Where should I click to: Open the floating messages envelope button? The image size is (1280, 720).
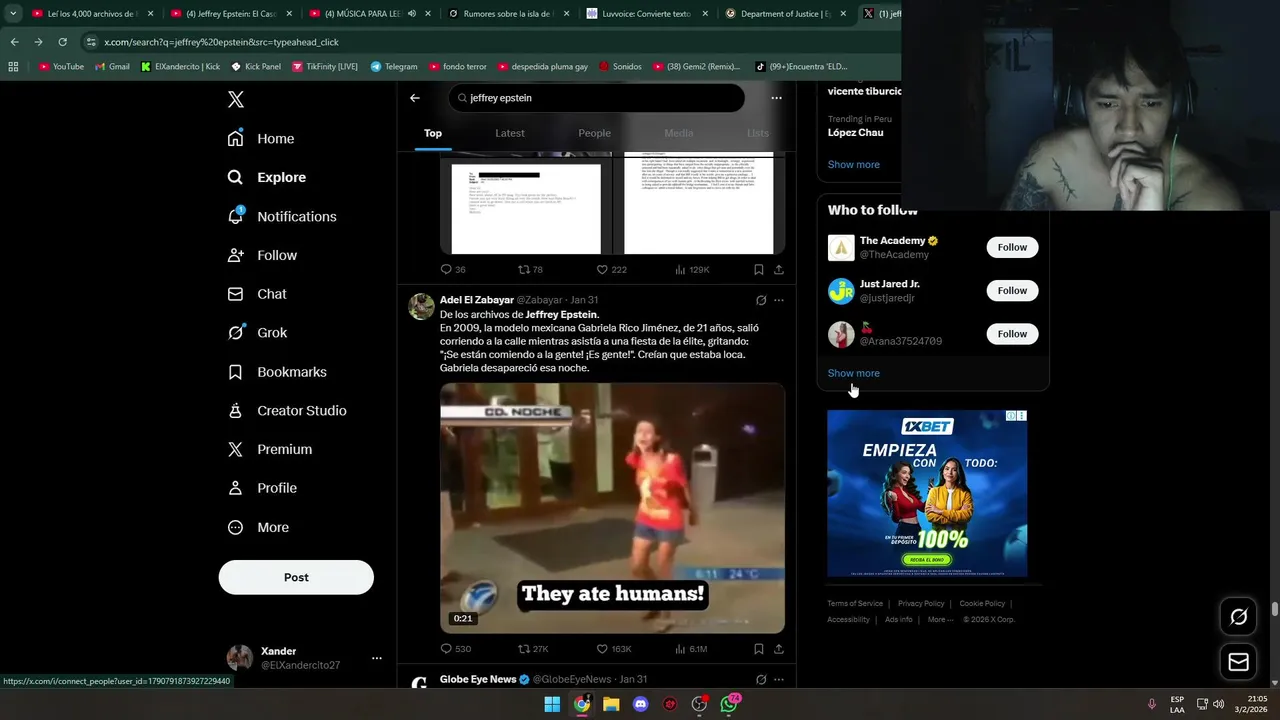(1238, 662)
